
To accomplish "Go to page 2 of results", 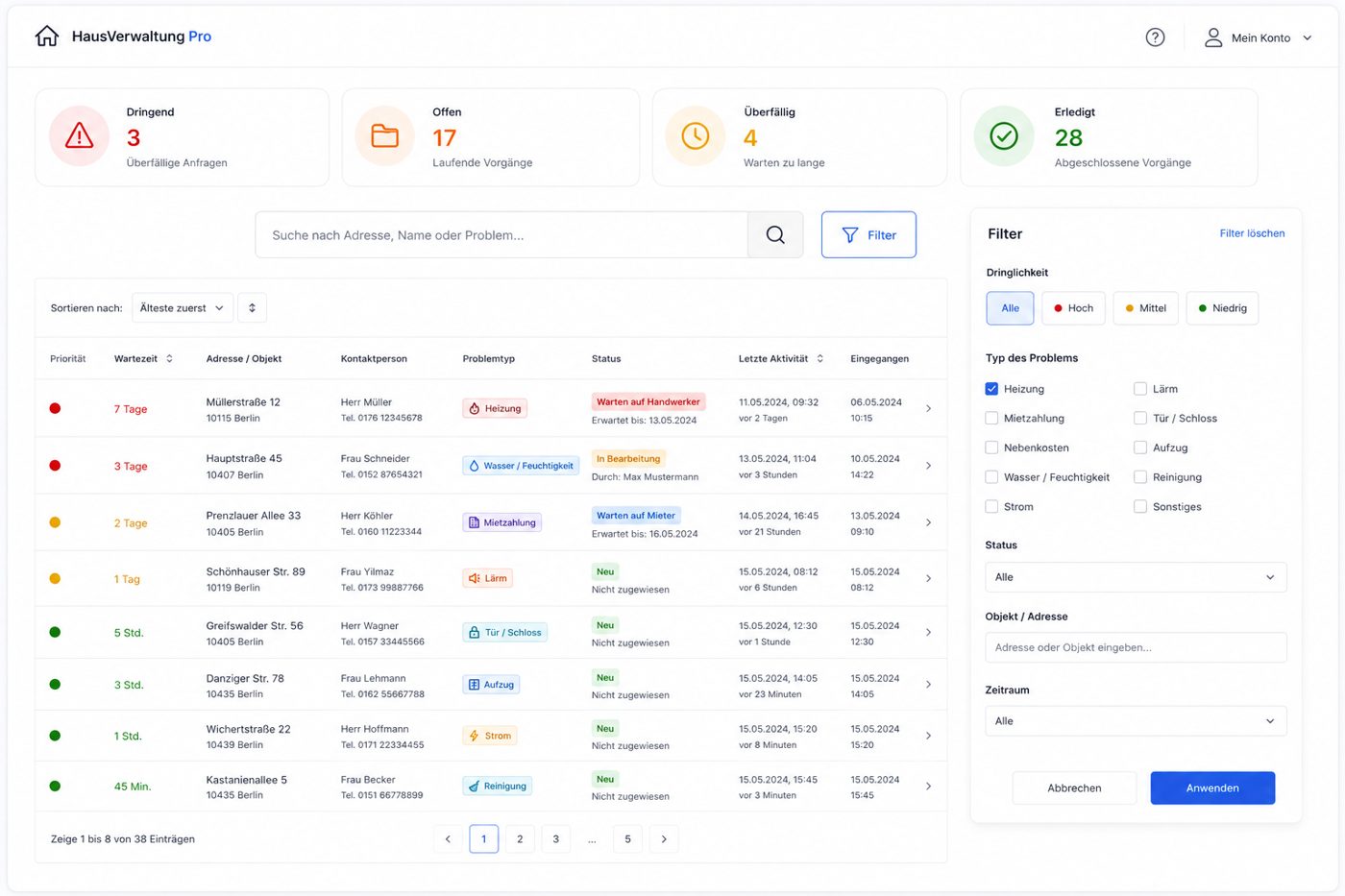I will click(520, 839).
